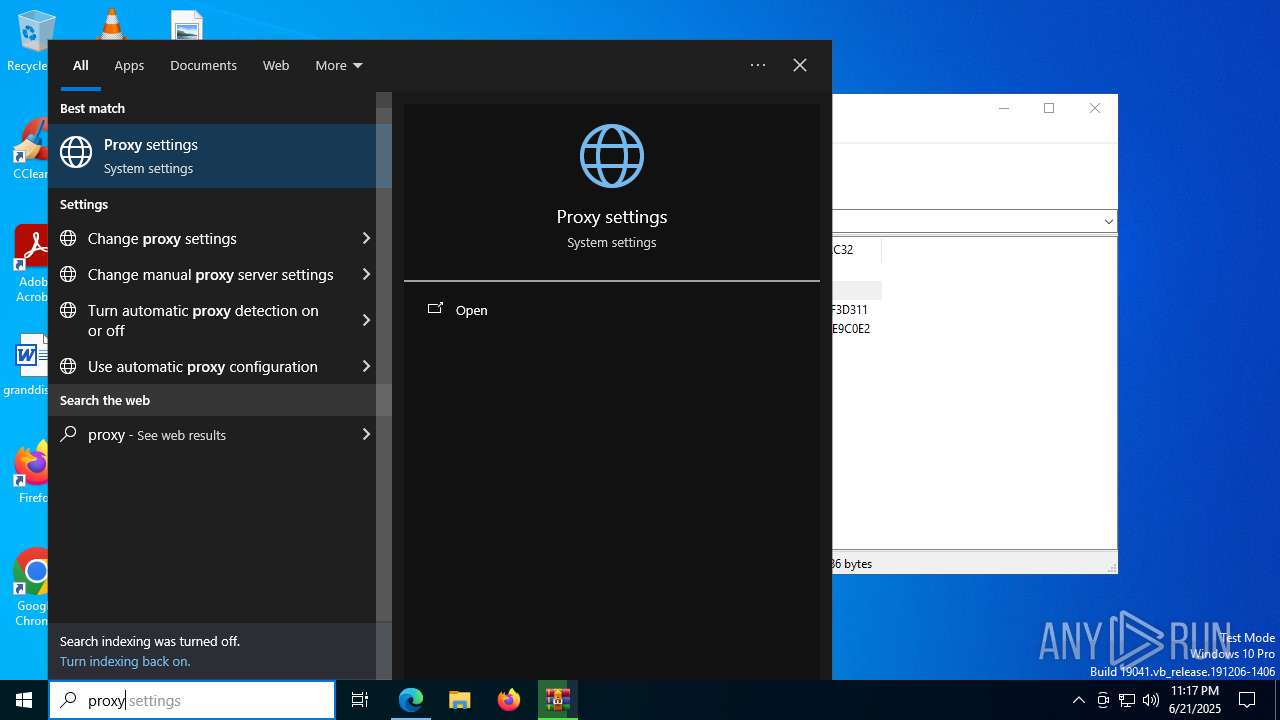
Task: Maximize the background window
Action: click(x=1049, y=108)
